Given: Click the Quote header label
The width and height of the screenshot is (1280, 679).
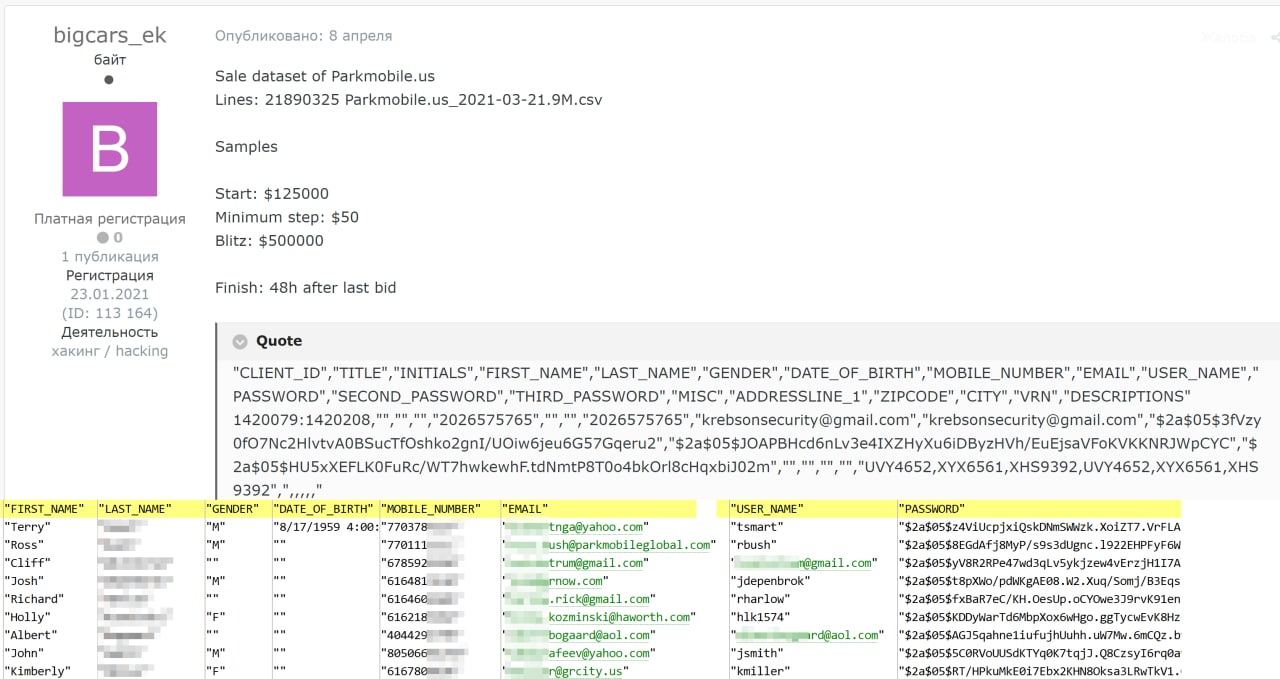Looking at the screenshot, I should pos(279,341).
